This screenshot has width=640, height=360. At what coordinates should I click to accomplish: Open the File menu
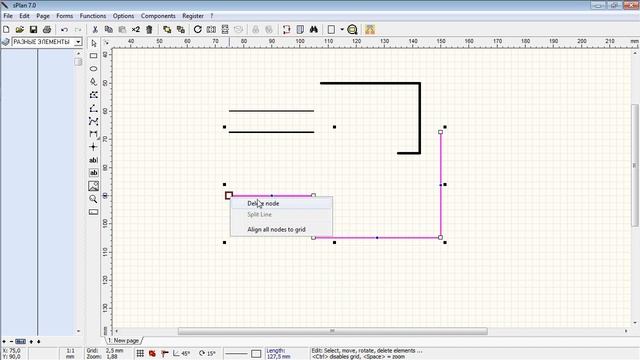tap(8, 16)
